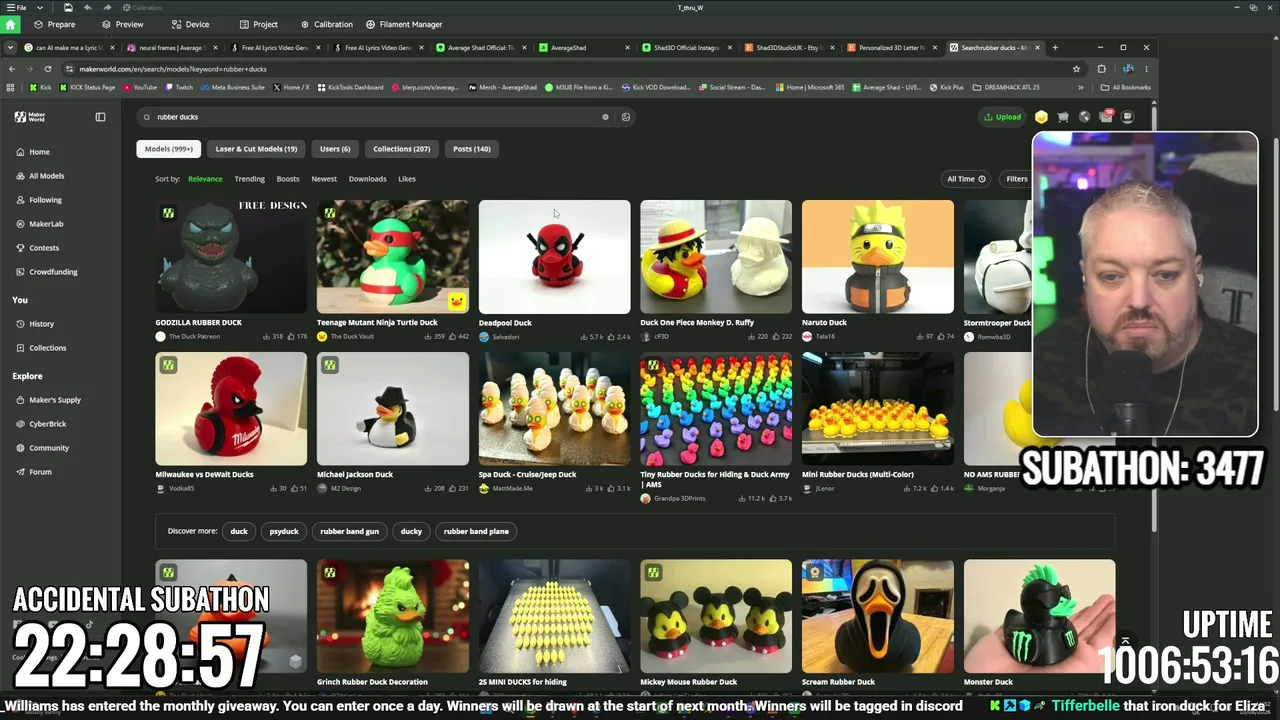Click the rubber band gun discover tag
Screen dimensions: 1280x720
349,531
